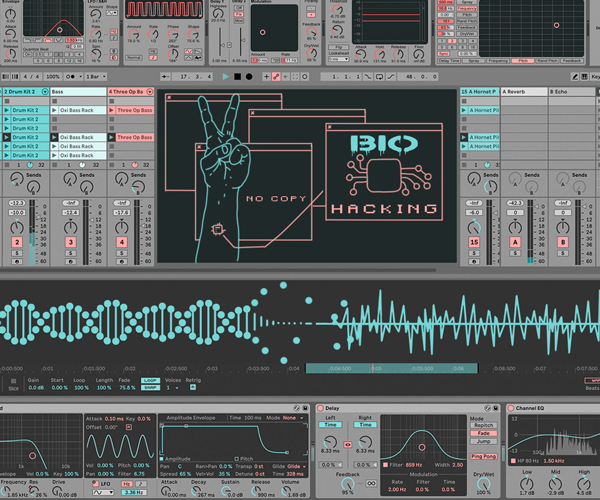This screenshot has height=500, width=600.
Task: Toggle the Ping Pong button
Action: pyautogui.click(x=483, y=456)
